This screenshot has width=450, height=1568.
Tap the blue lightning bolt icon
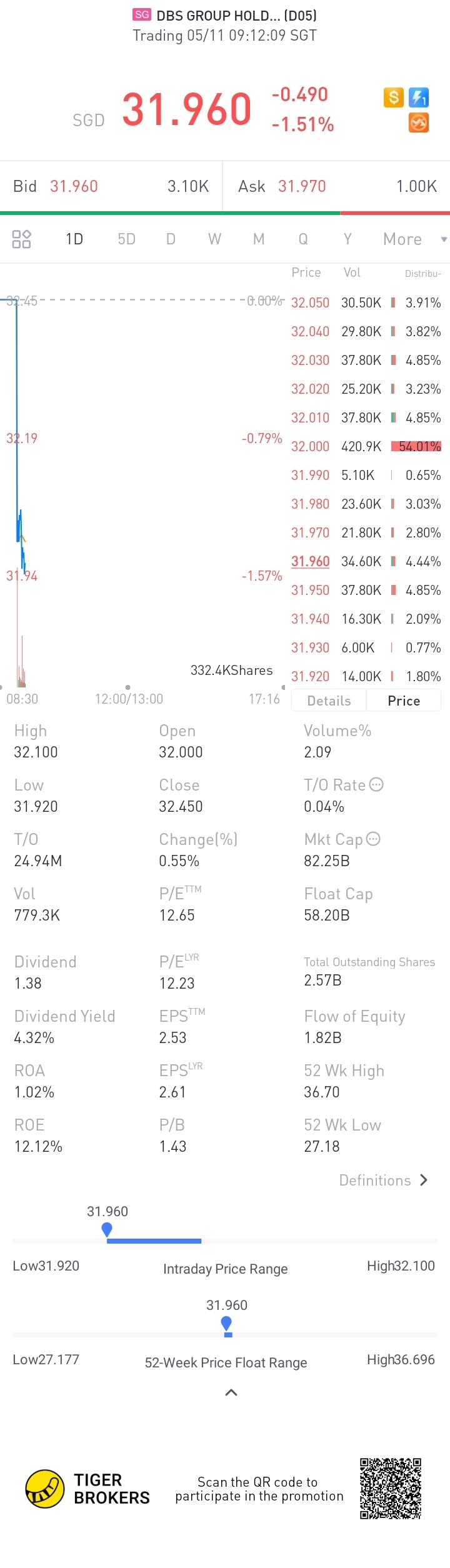tap(419, 97)
